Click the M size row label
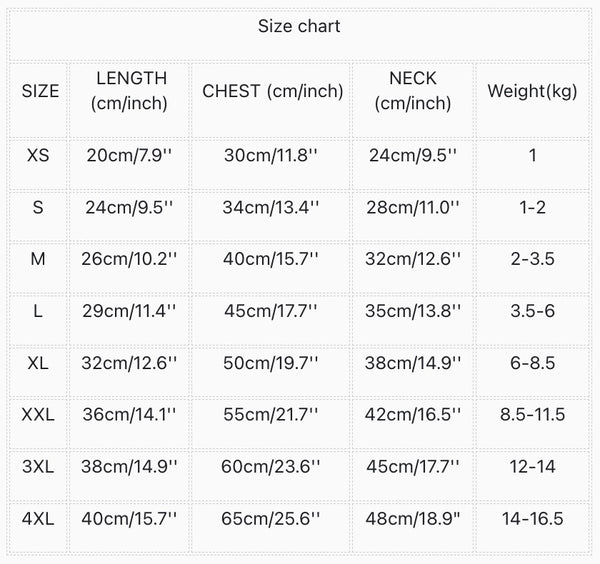Image resolution: width=600 pixels, height=564 pixels. [x=38, y=259]
